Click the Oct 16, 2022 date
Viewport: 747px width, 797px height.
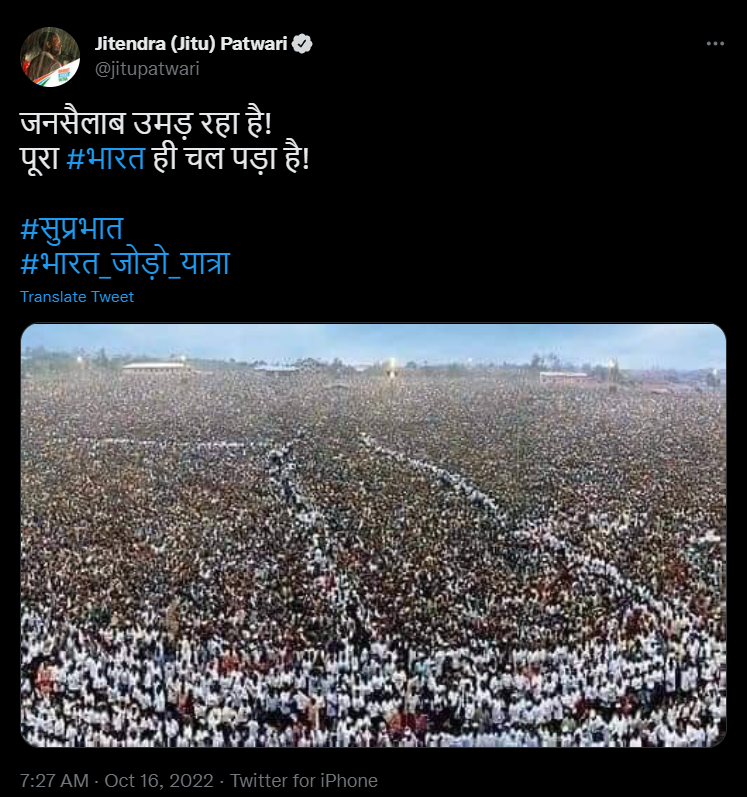159,780
